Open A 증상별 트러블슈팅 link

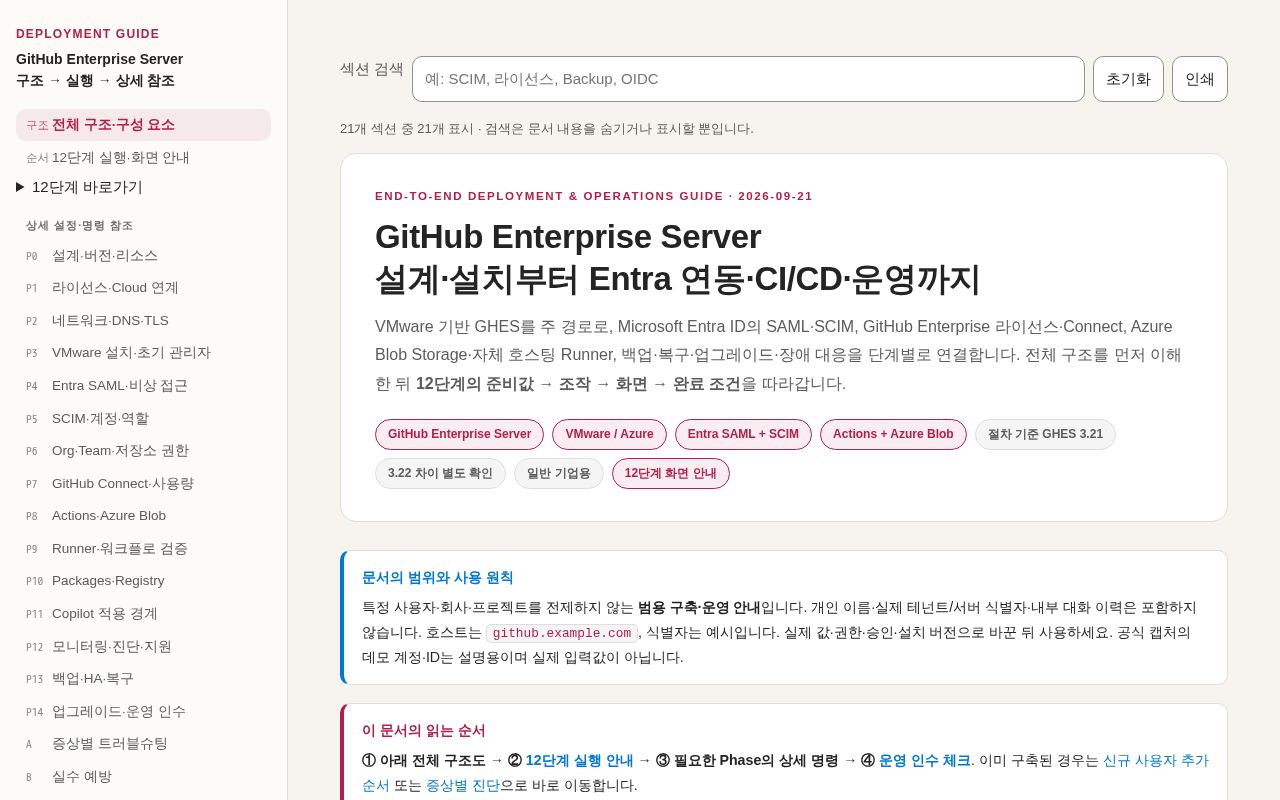pos(143,743)
